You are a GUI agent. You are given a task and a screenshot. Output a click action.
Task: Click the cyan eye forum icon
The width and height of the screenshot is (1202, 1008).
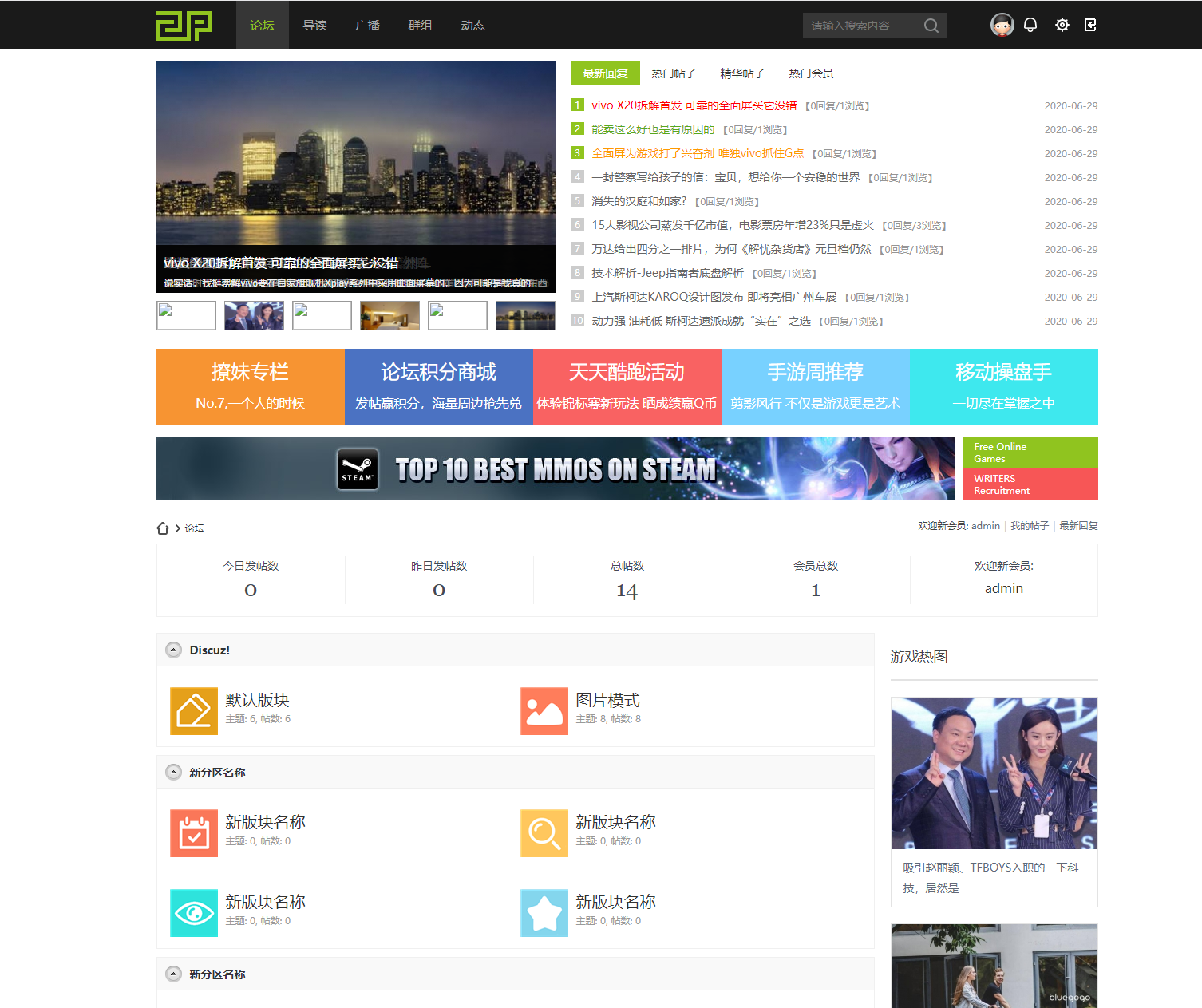pyautogui.click(x=194, y=913)
